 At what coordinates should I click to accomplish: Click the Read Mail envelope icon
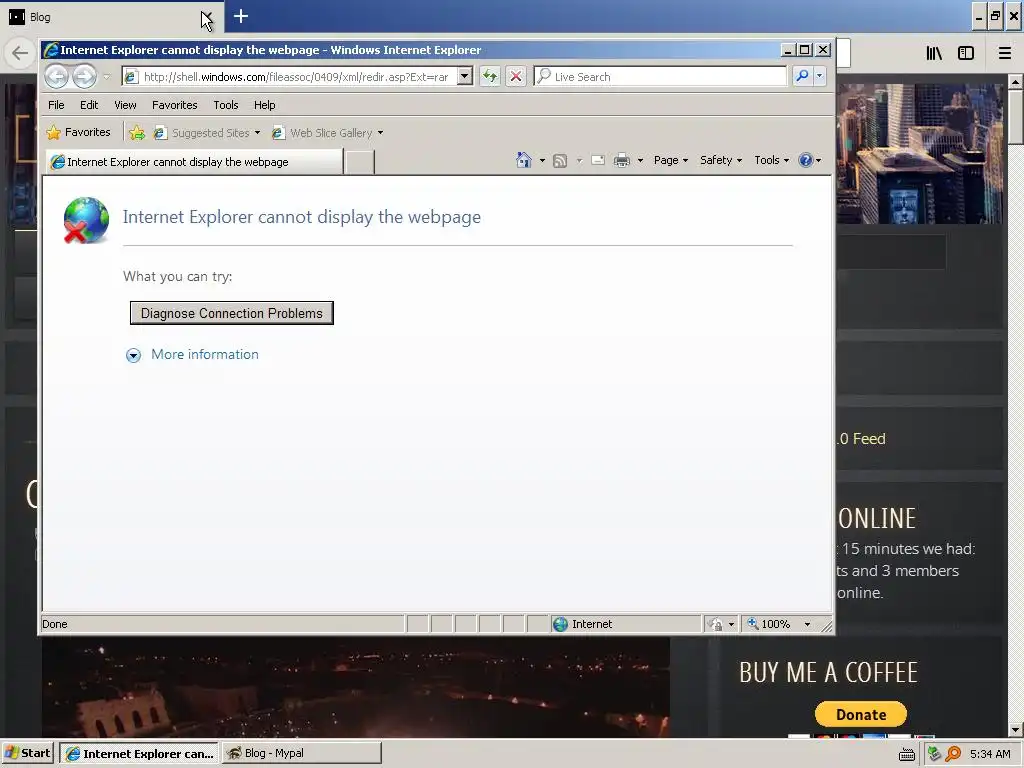pos(598,161)
